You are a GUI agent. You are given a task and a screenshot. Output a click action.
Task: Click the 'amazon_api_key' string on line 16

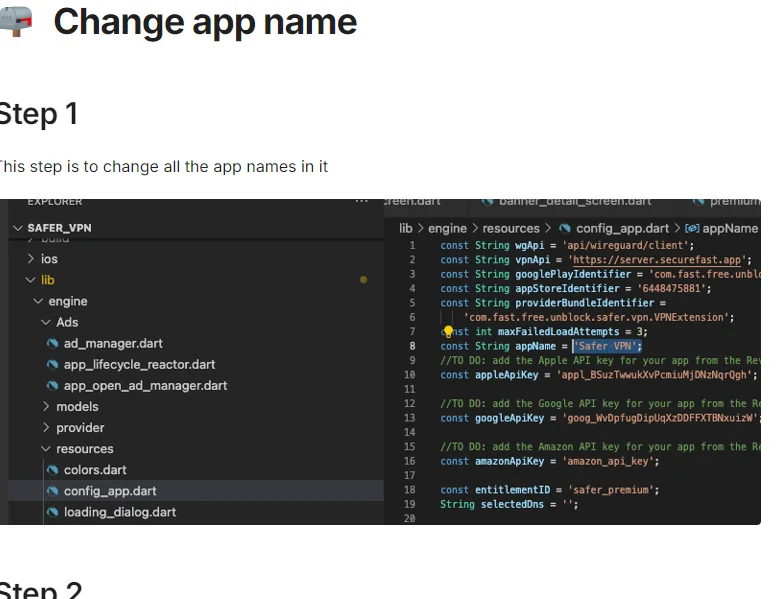tap(607, 461)
